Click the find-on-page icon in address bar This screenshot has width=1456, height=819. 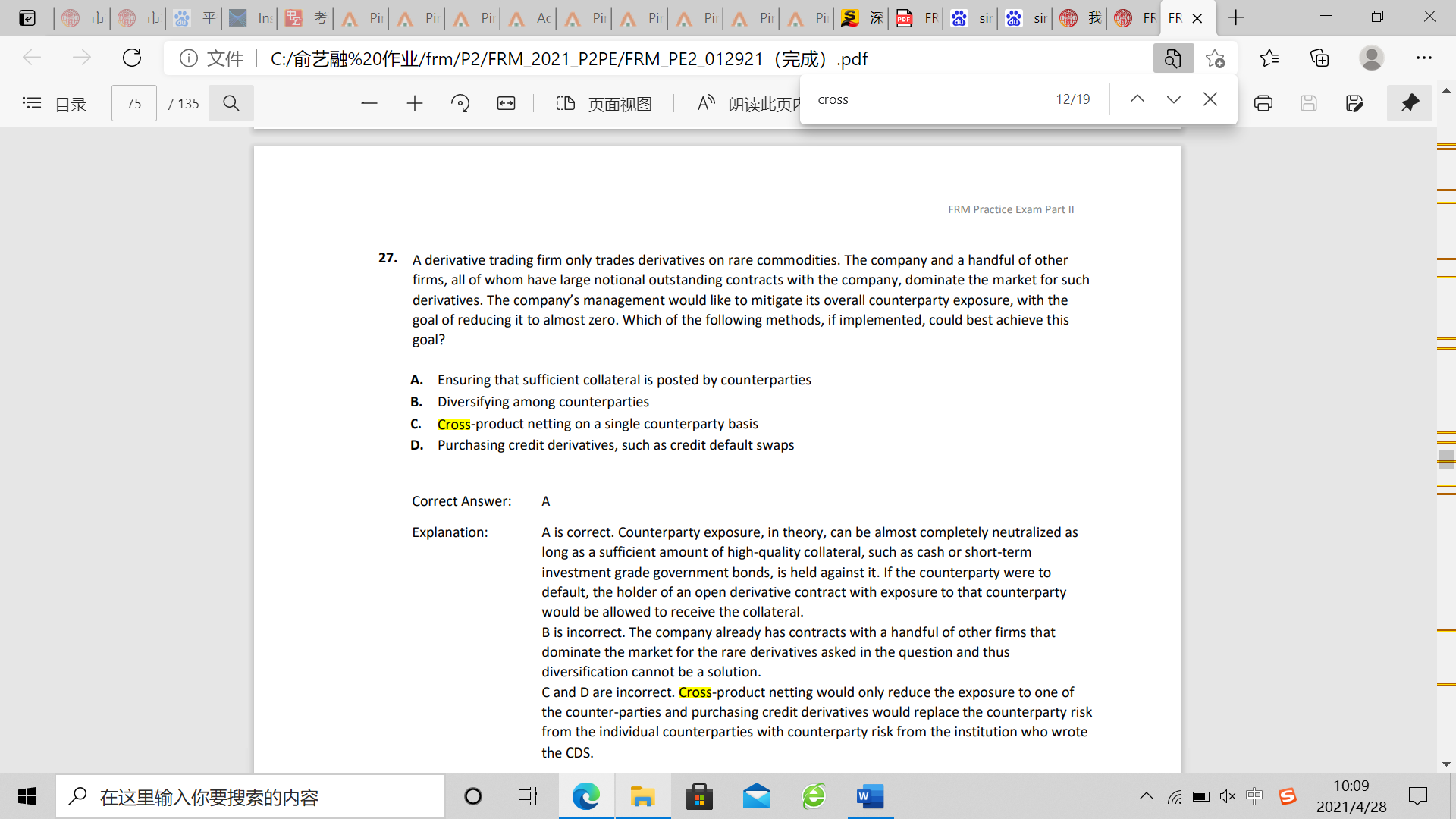pos(1172,58)
